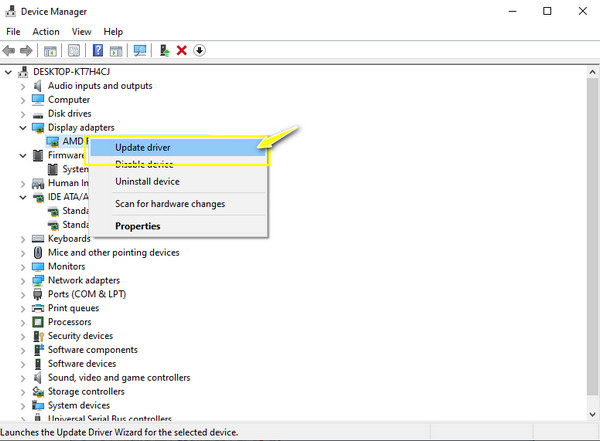Screen dimensions: 600x441
Task: Click the Device Manager title bar icon
Action: point(10,11)
